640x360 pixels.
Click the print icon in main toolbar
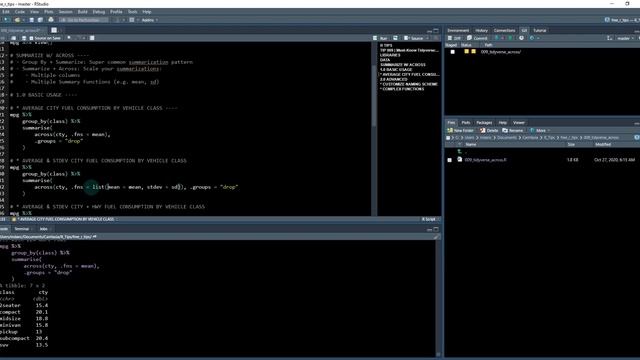51,20
